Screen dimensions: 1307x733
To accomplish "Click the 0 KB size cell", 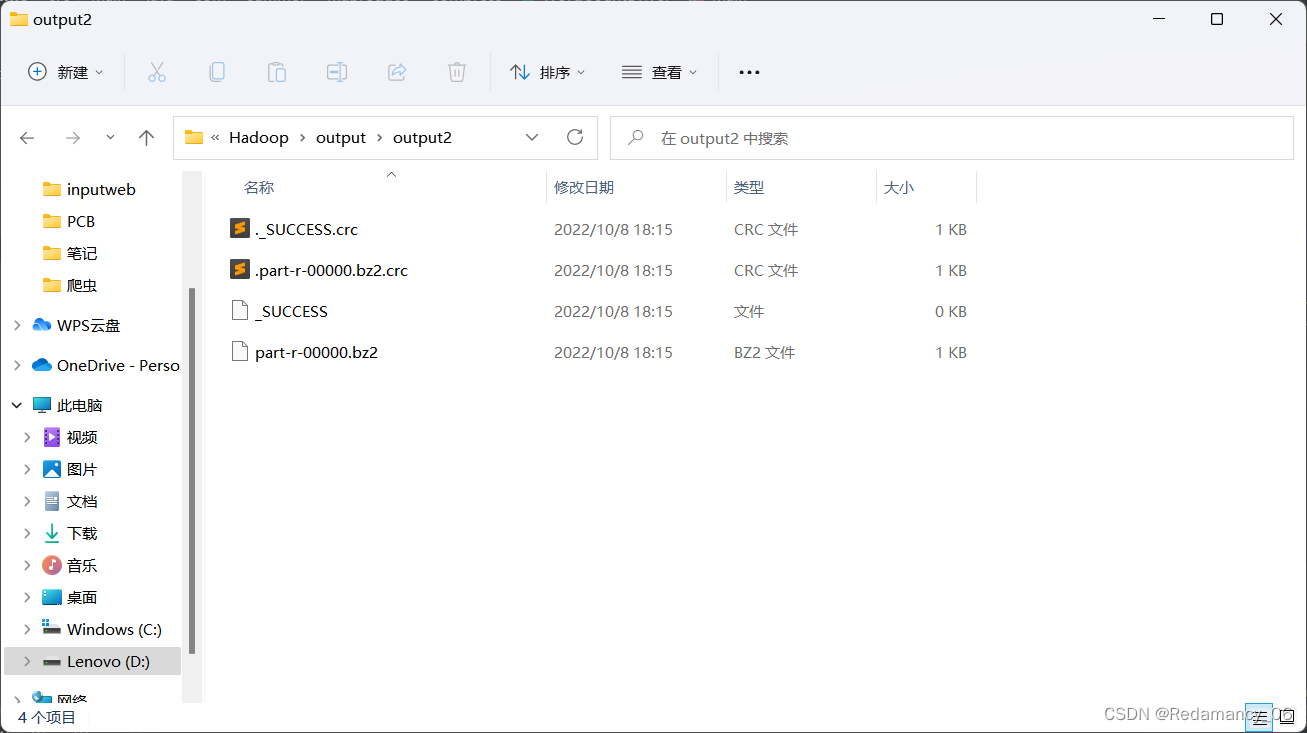I will pyautogui.click(x=951, y=311).
